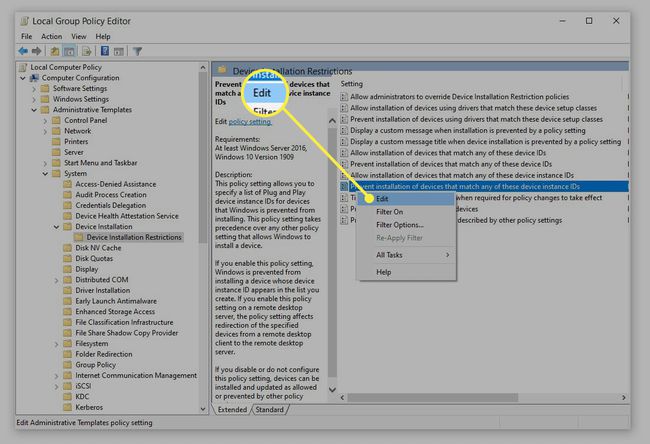Click the Up one level folder icon
Image resolution: width=650 pixels, height=444 pixels.
(x=54, y=51)
